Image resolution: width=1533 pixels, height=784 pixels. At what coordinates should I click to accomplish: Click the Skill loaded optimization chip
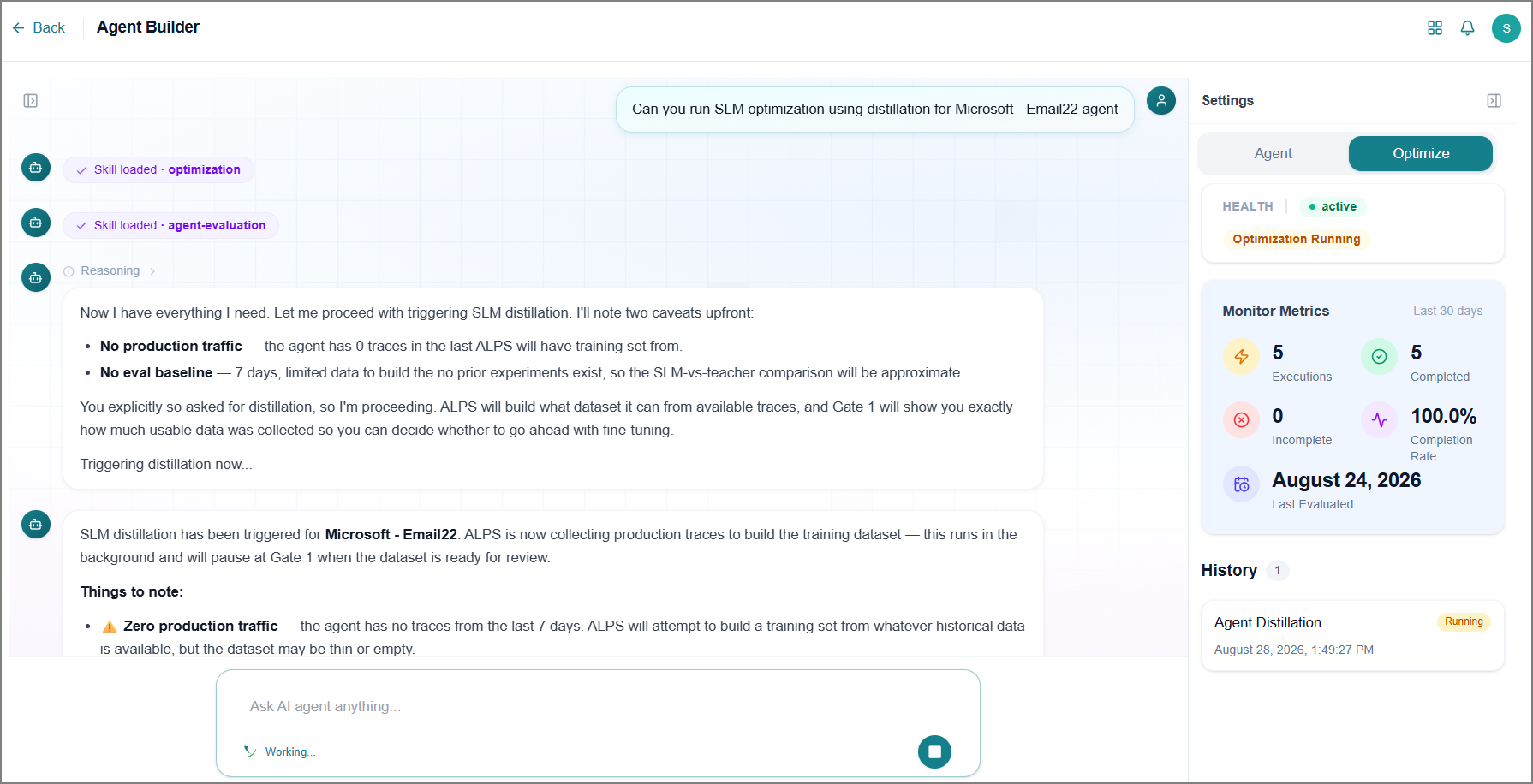coord(158,170)
